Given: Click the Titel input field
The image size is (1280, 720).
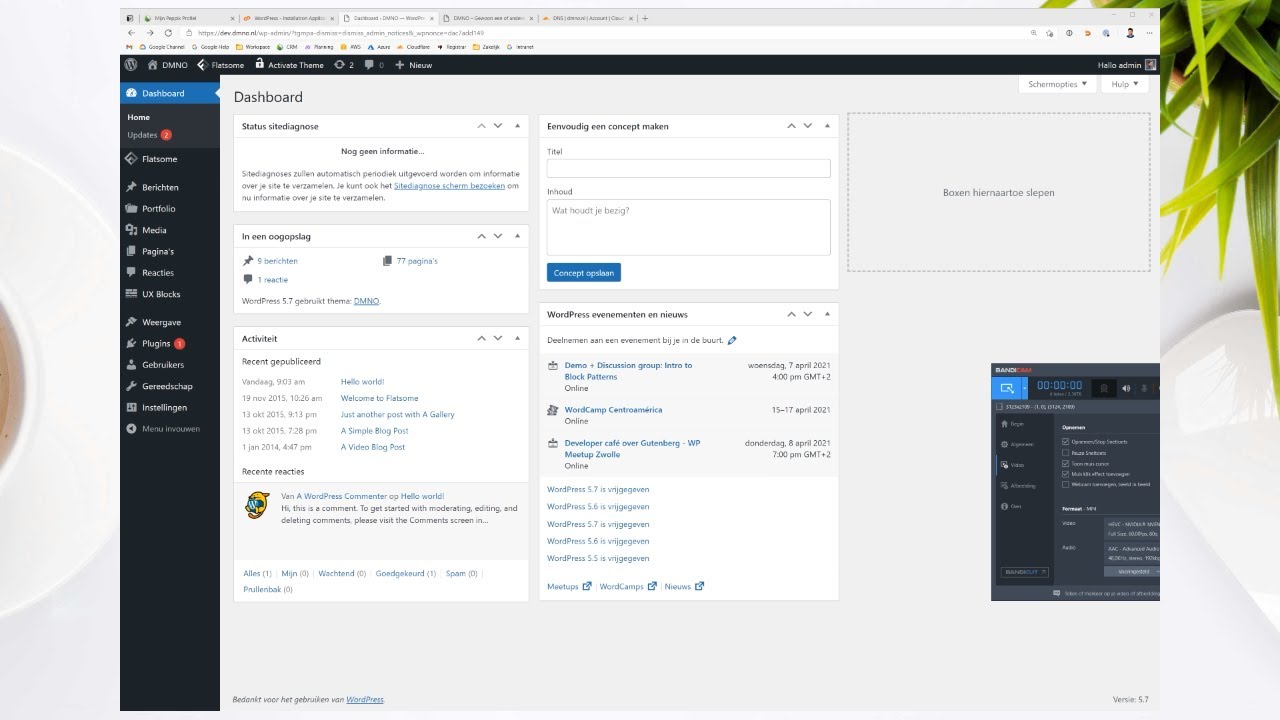Looking at the screenshot, I should coord(689,168).
